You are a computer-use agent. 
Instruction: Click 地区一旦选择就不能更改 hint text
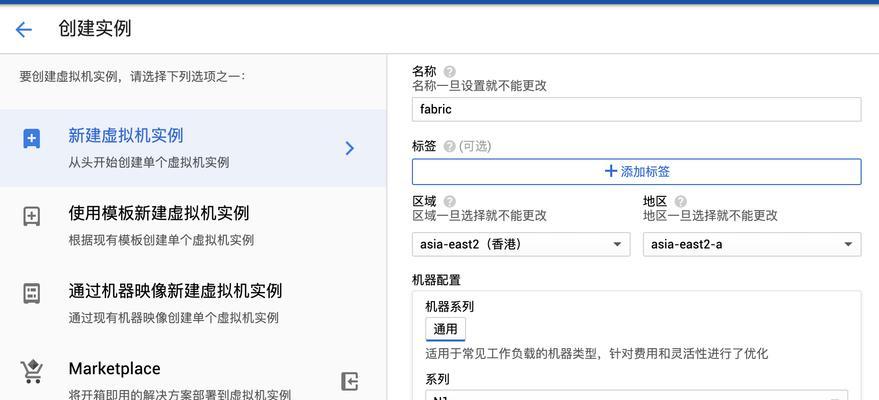(x=710, y=215)
